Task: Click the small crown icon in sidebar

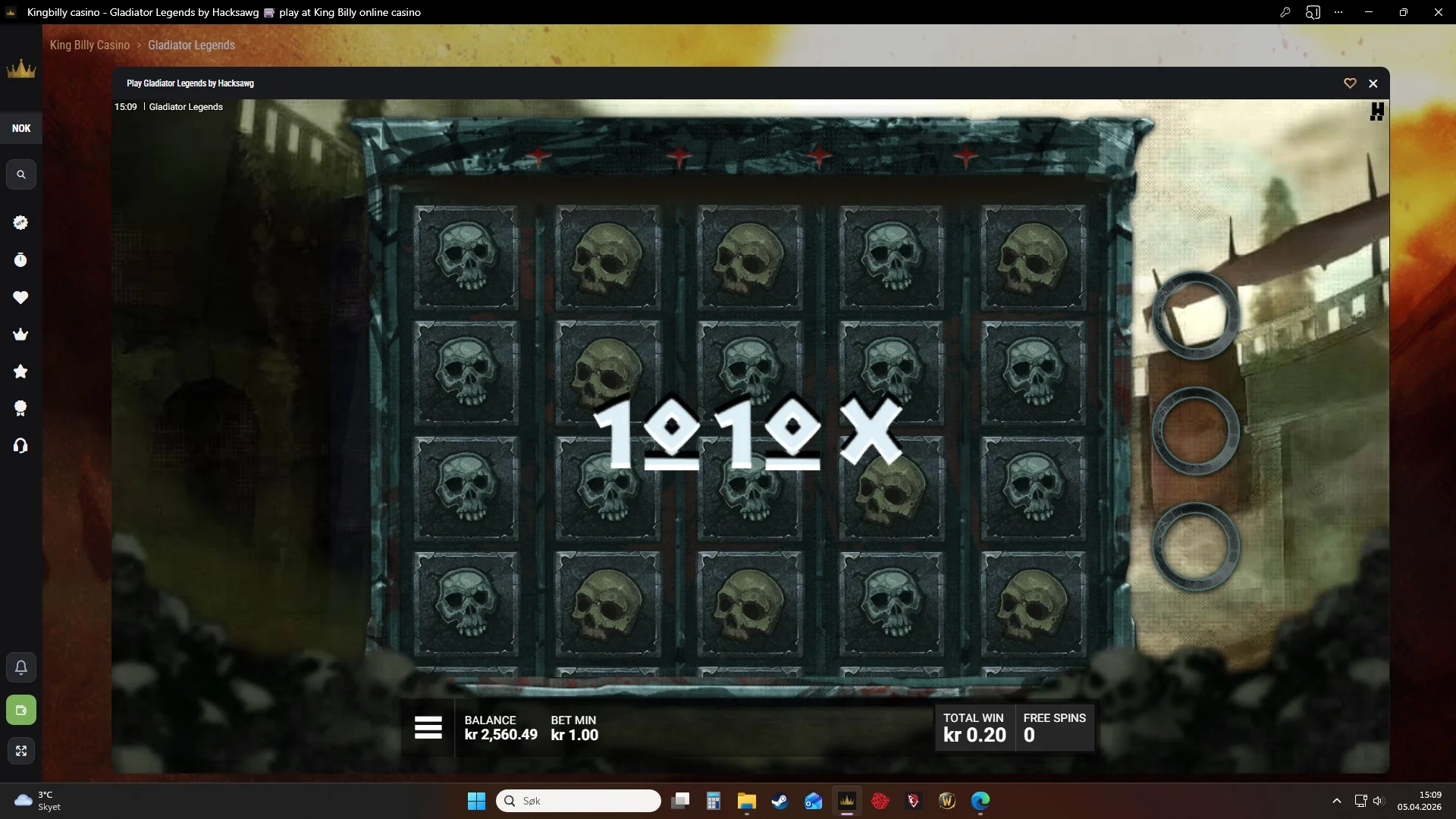Action: coord(20,334)
